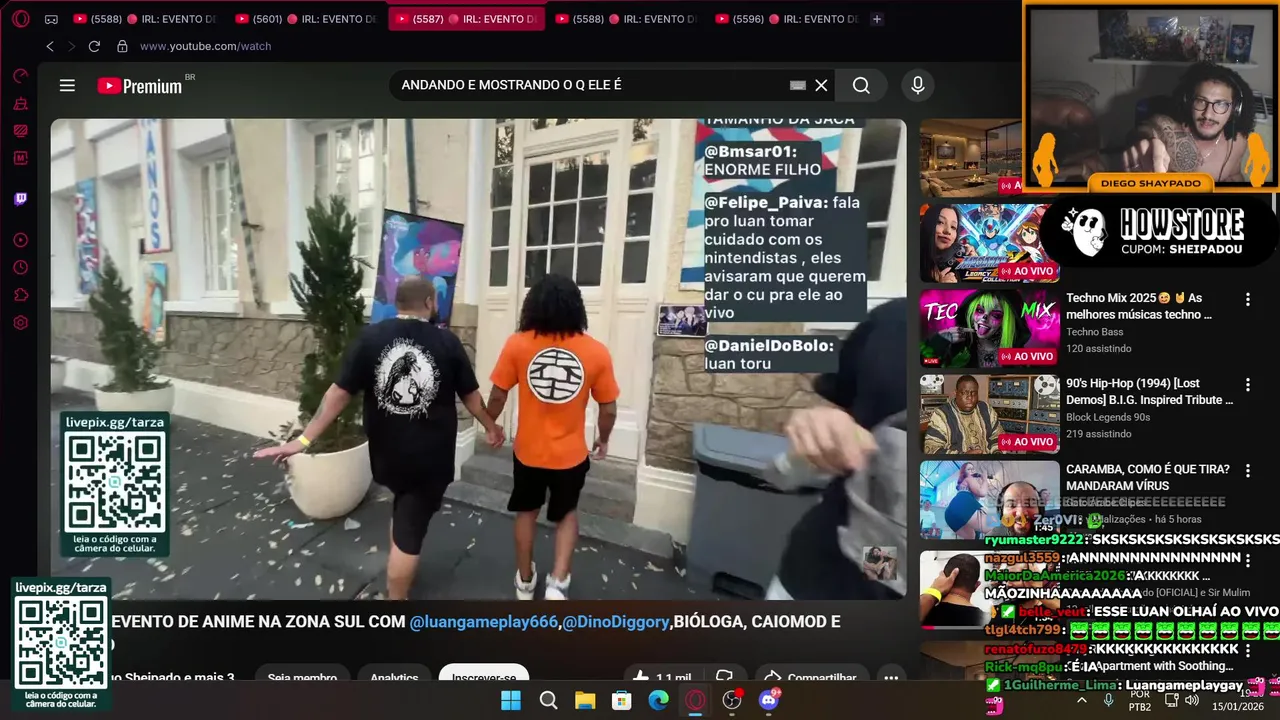Expand hidden system tray icons
The image size is (1280, 720).
(x=1082, y=700)
